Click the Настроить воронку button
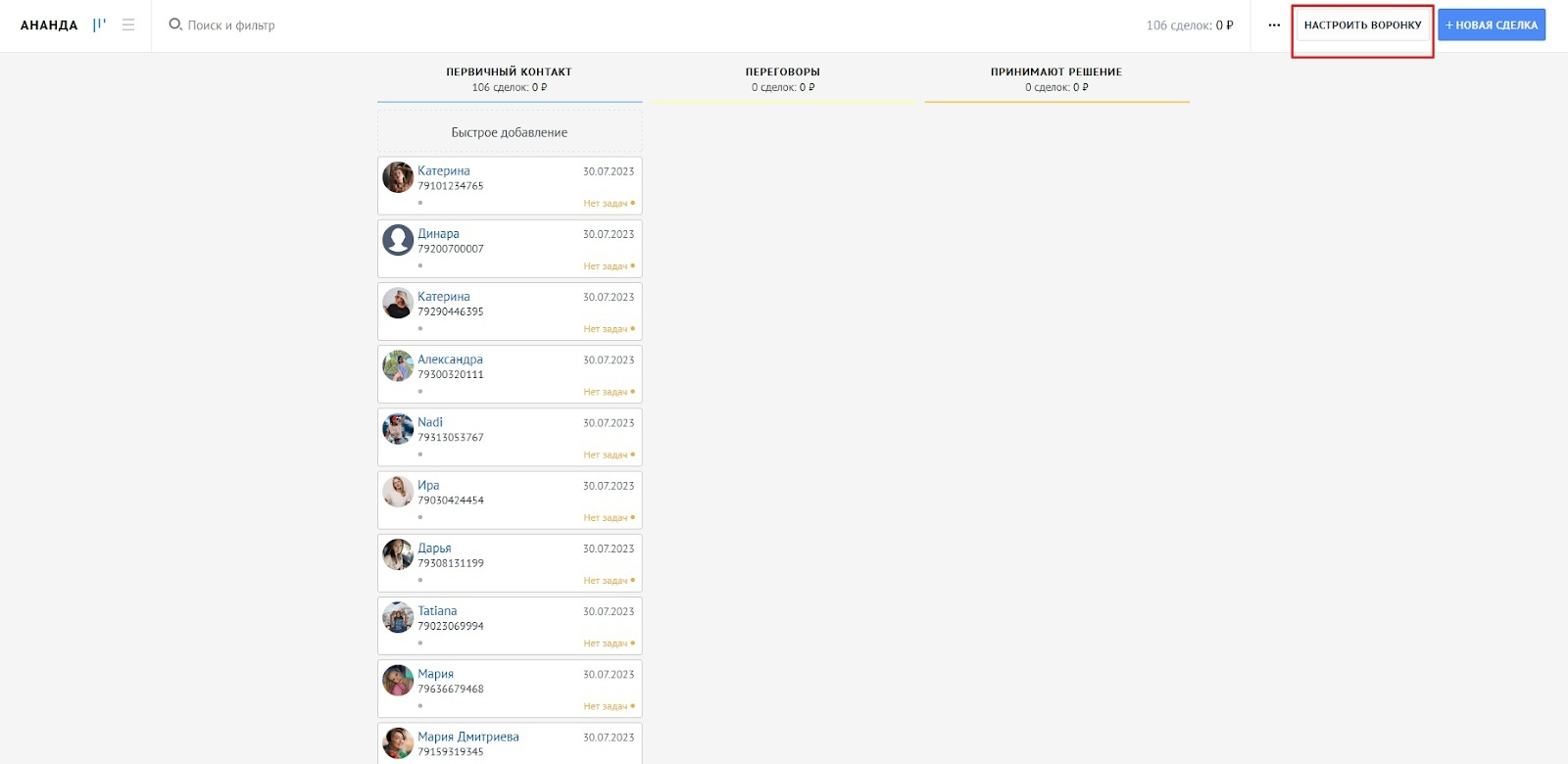The height and width of the screenshot is (764, 1568). pyautogui.click(x=1362, y=25)
